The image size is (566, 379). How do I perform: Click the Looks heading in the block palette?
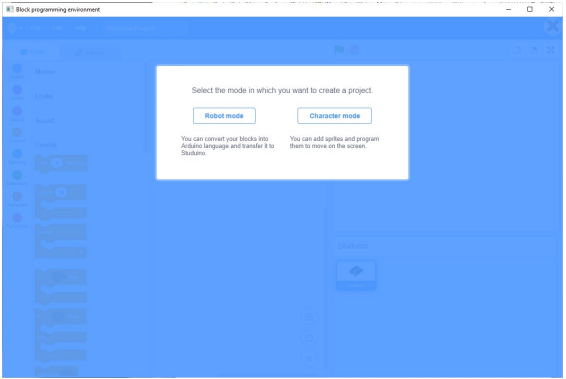(x=44, y=96)
